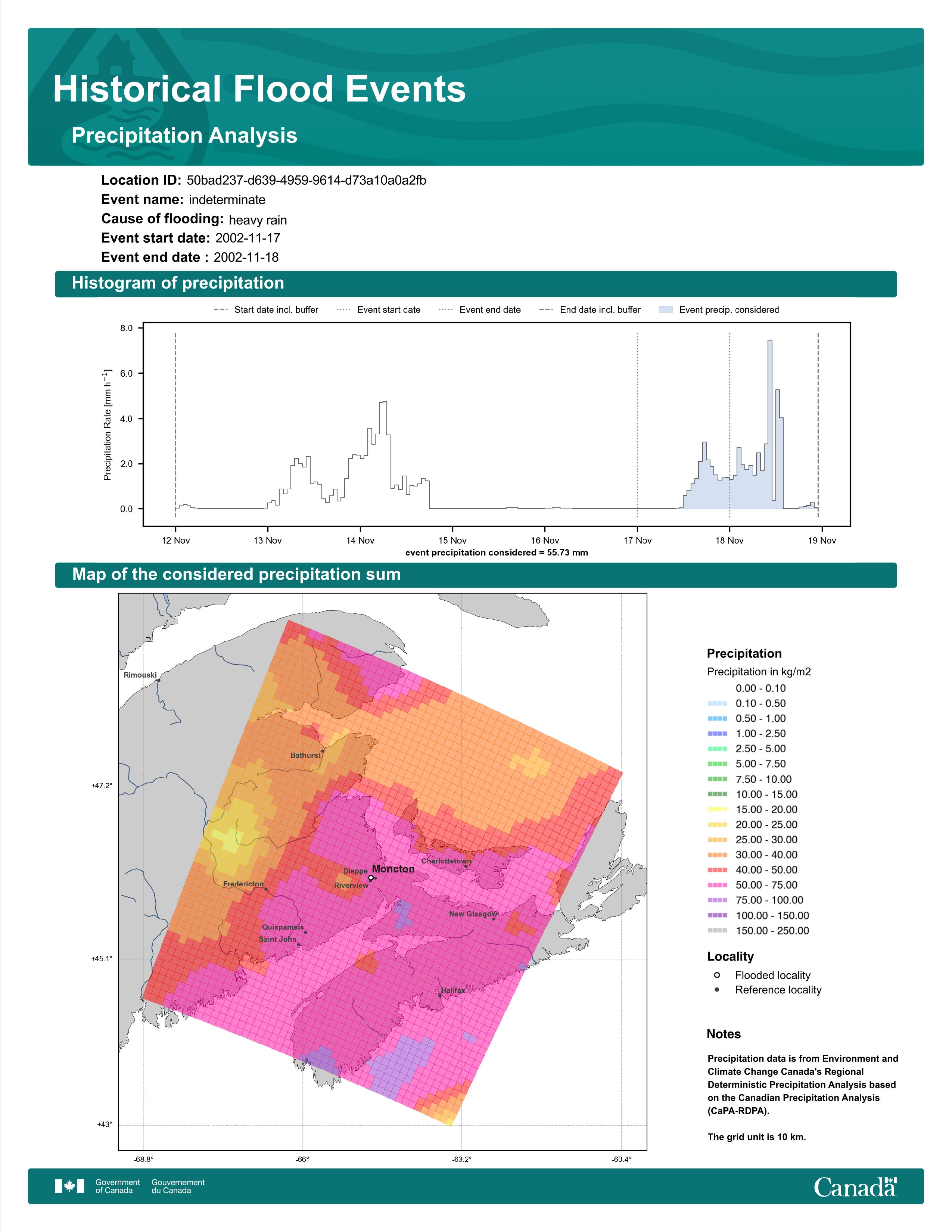Viewport: 952px width, 1232px height.
Task: Click the 13 Nov axis label
Action: click(x=267, y=541)
